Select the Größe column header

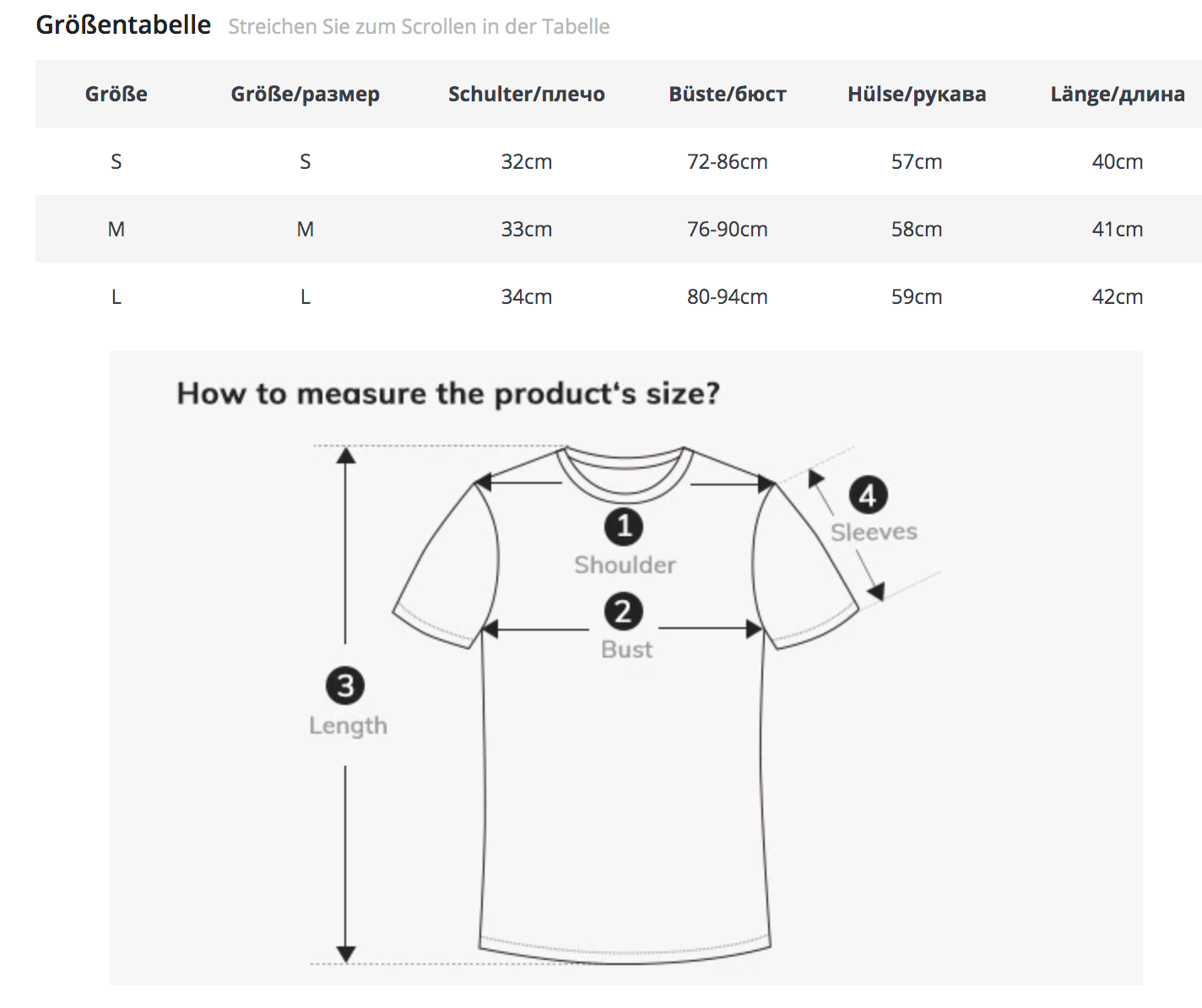tap(116, 94)
